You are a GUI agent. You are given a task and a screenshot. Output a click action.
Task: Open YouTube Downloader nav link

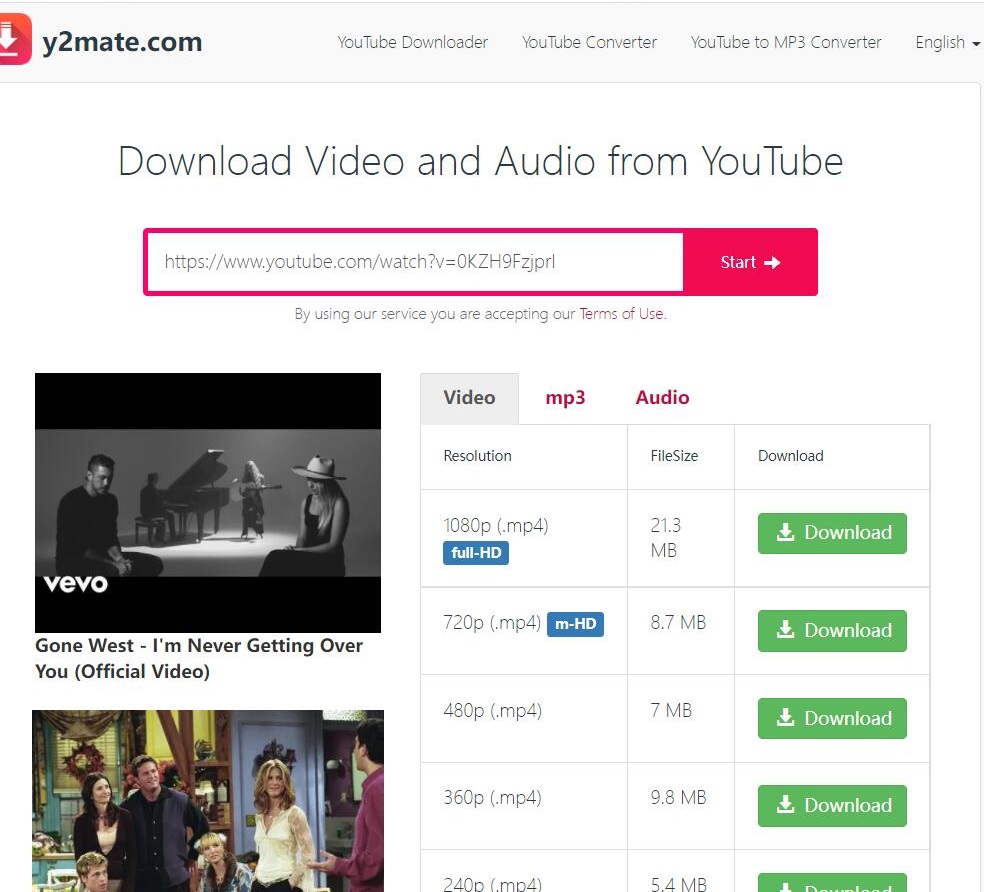tap(412, 42)
